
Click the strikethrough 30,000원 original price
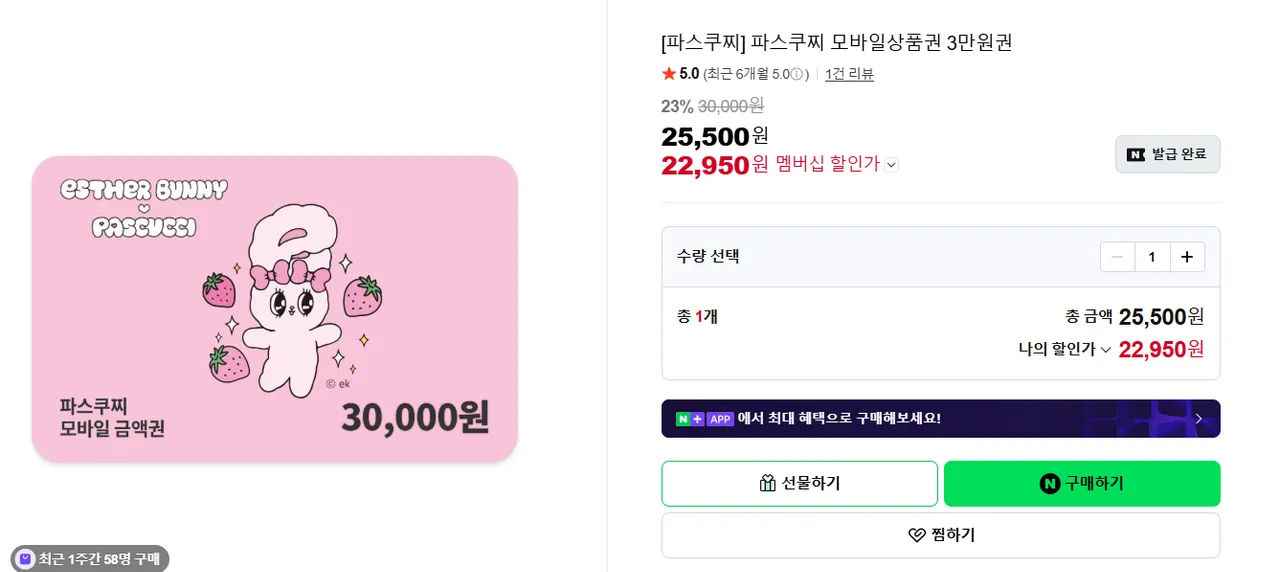click(730, 106)
